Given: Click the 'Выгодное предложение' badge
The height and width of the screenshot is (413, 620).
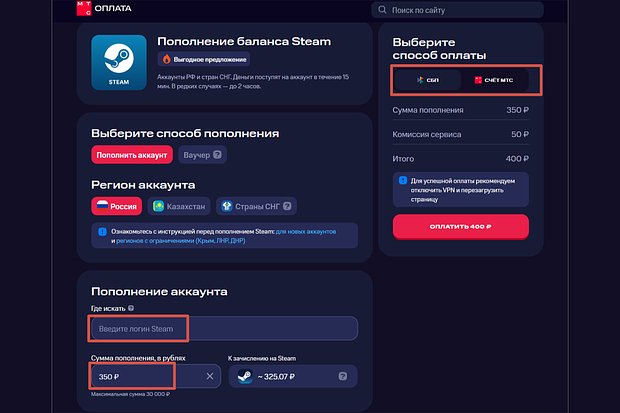Looking at the screenshot, I should click(x=204, y=59).
